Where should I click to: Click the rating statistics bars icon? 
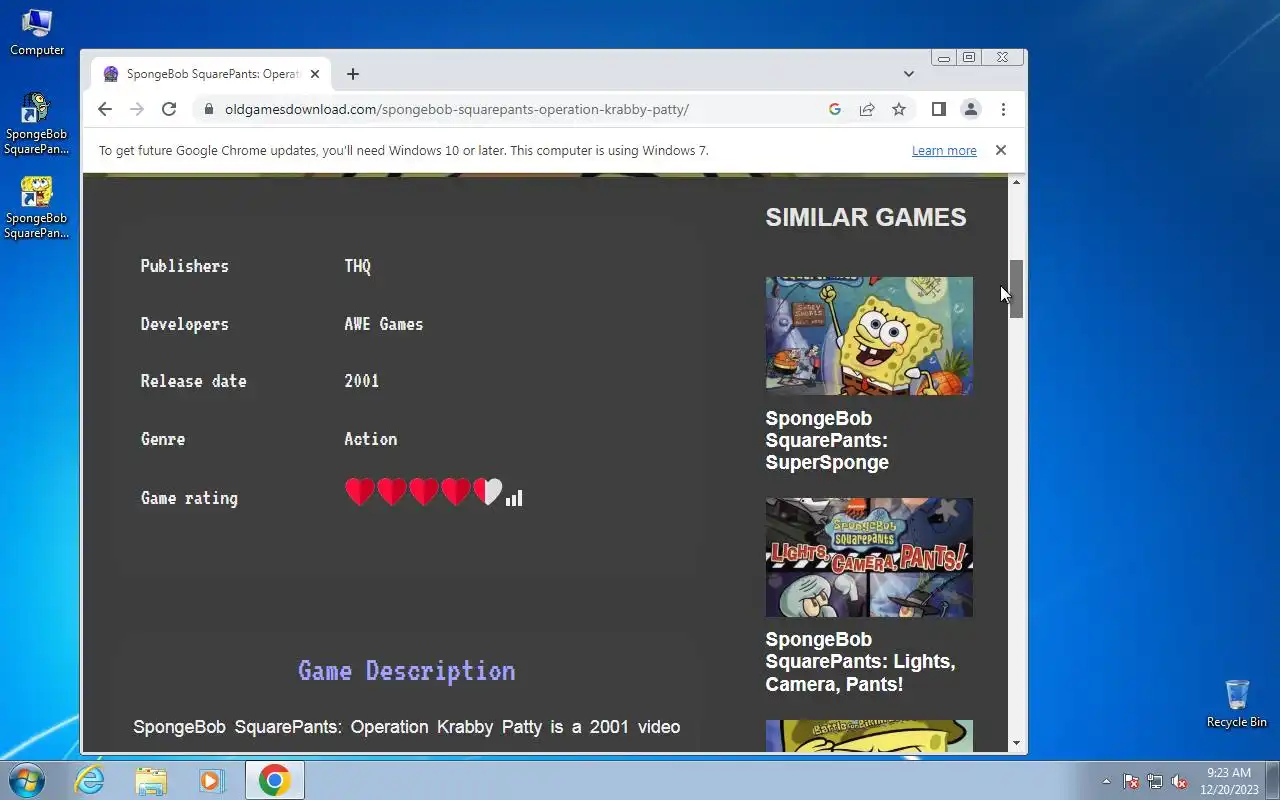point(514,497)
